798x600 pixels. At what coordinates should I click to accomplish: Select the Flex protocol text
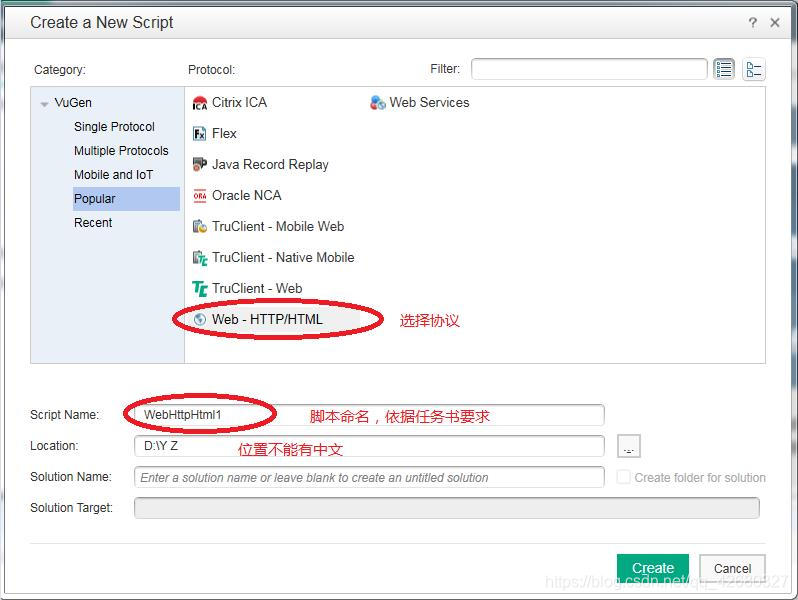(x=224, y=133)
